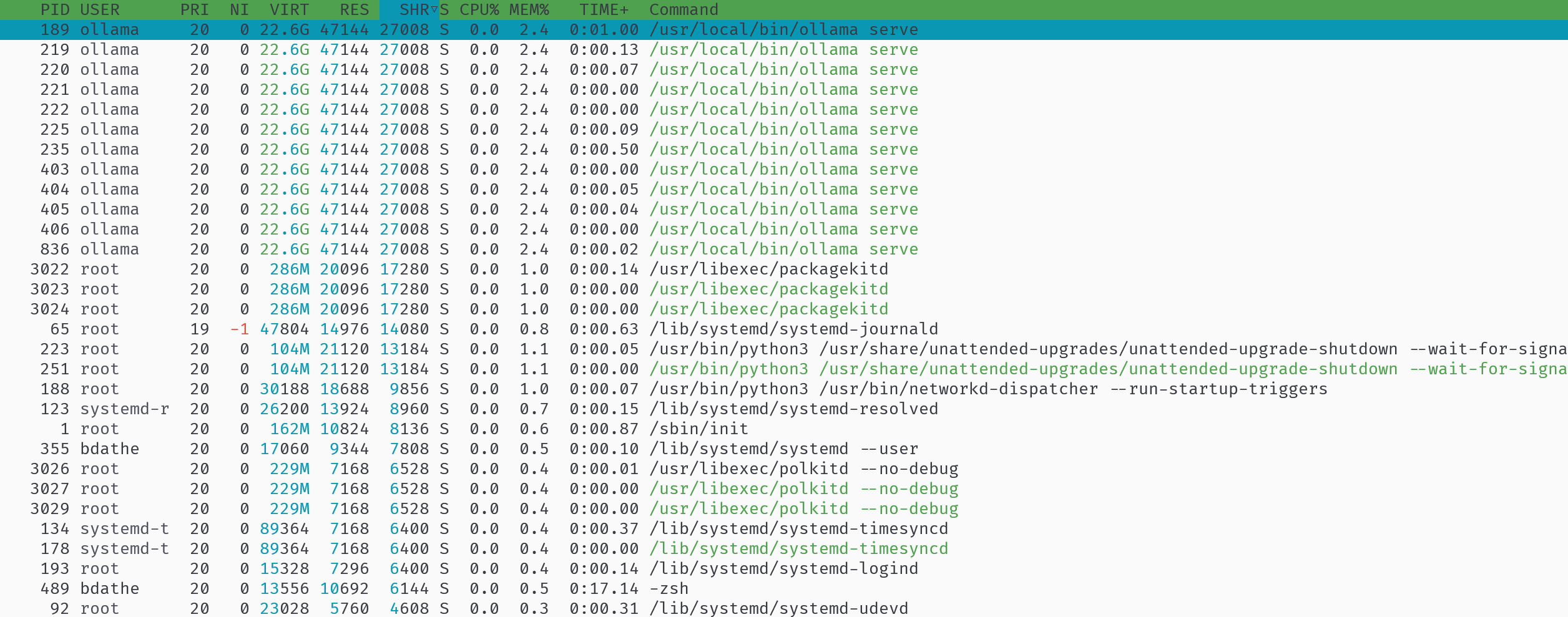This screenshot has height=617, width=1568.
Task: Select polkitd thread PID 3029
Action: pyautogui.click(x=784, y=509)
